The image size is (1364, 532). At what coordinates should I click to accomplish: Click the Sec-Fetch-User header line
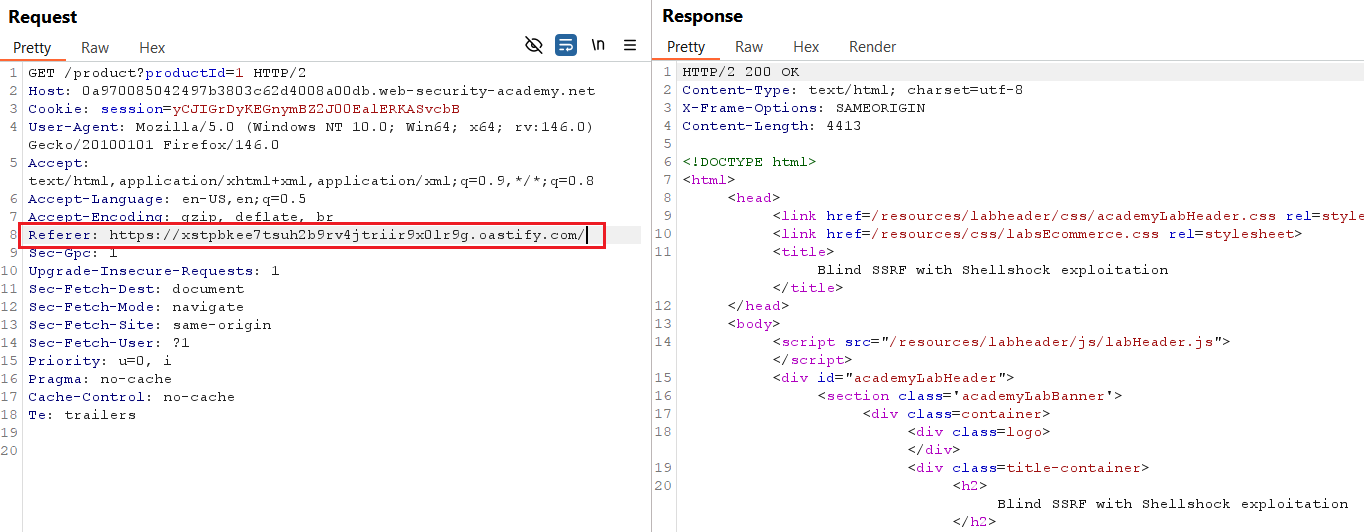click(109, 343)
